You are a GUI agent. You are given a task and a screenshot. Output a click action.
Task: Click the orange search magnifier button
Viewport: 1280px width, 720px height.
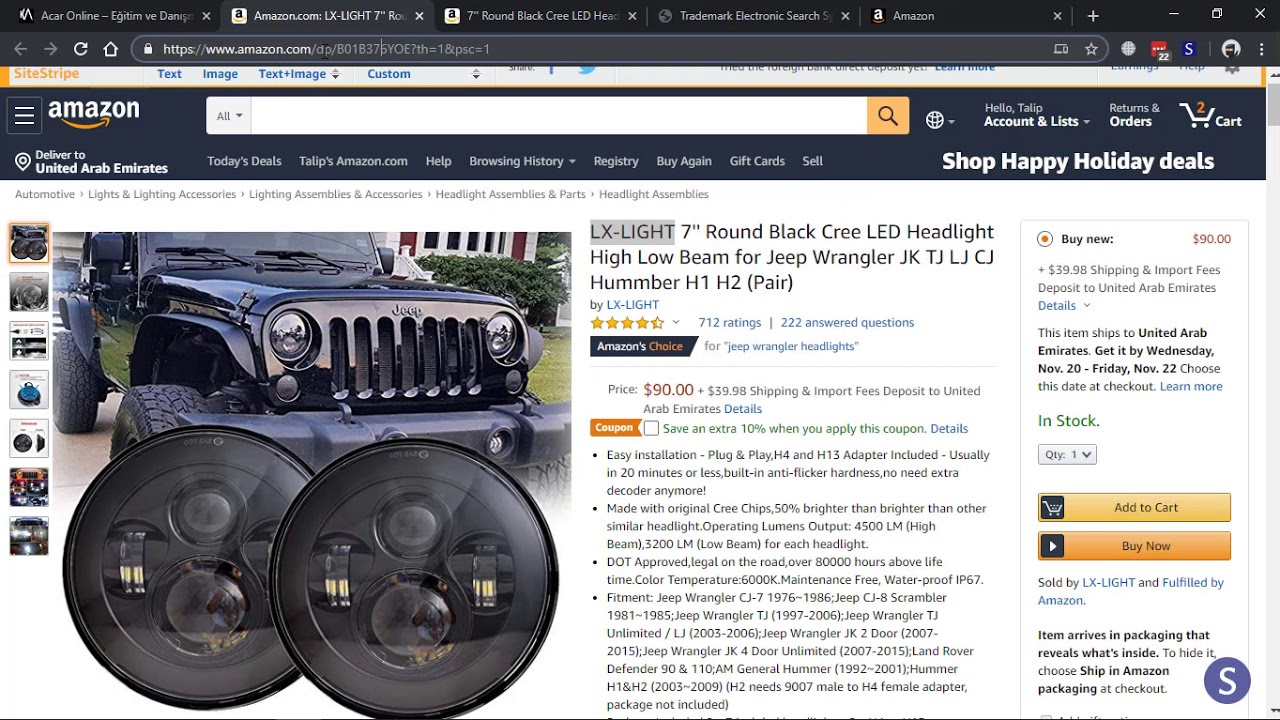pos(888,116)
